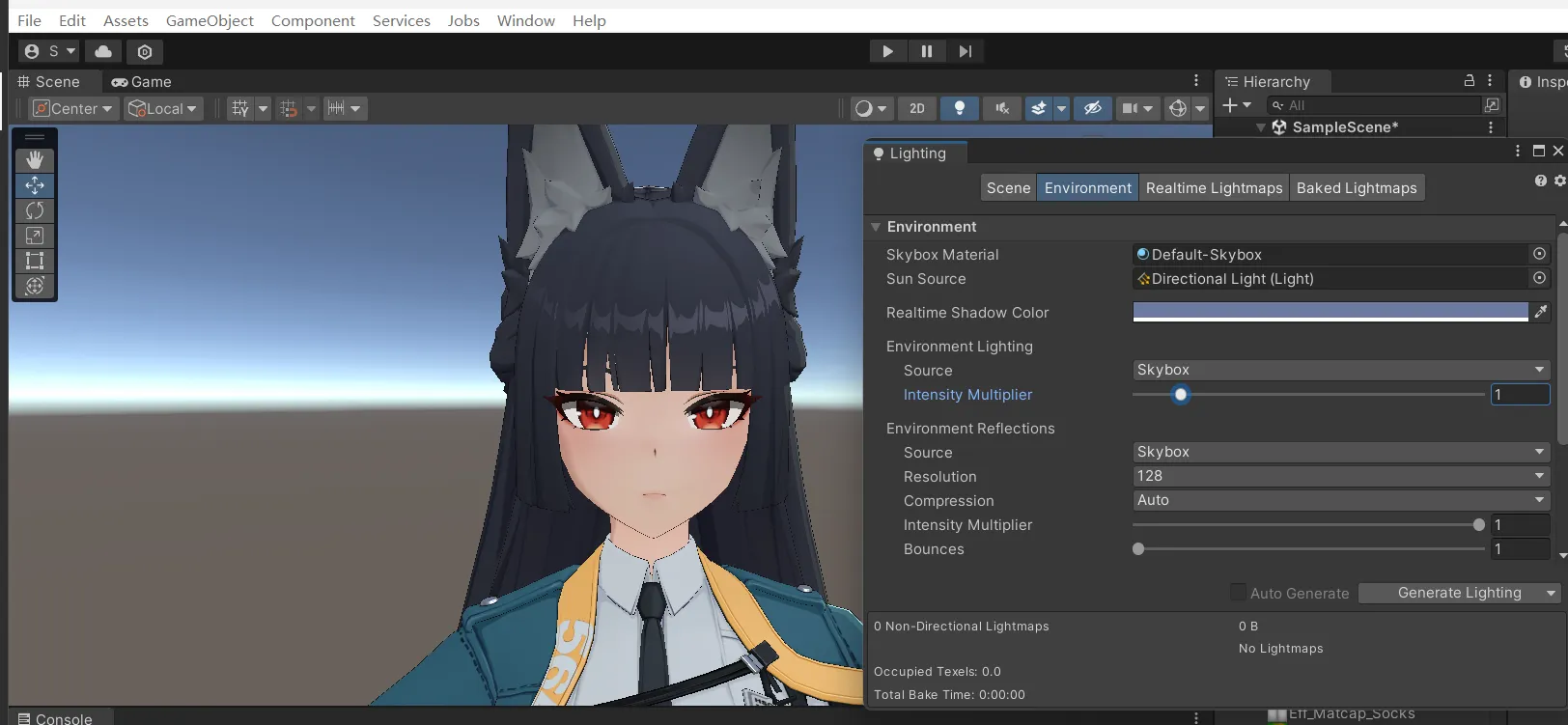This screenshot has width=1568, height=725.
Task: Click the Realtime Shadow Color swatch
Action: (1330, 312)
